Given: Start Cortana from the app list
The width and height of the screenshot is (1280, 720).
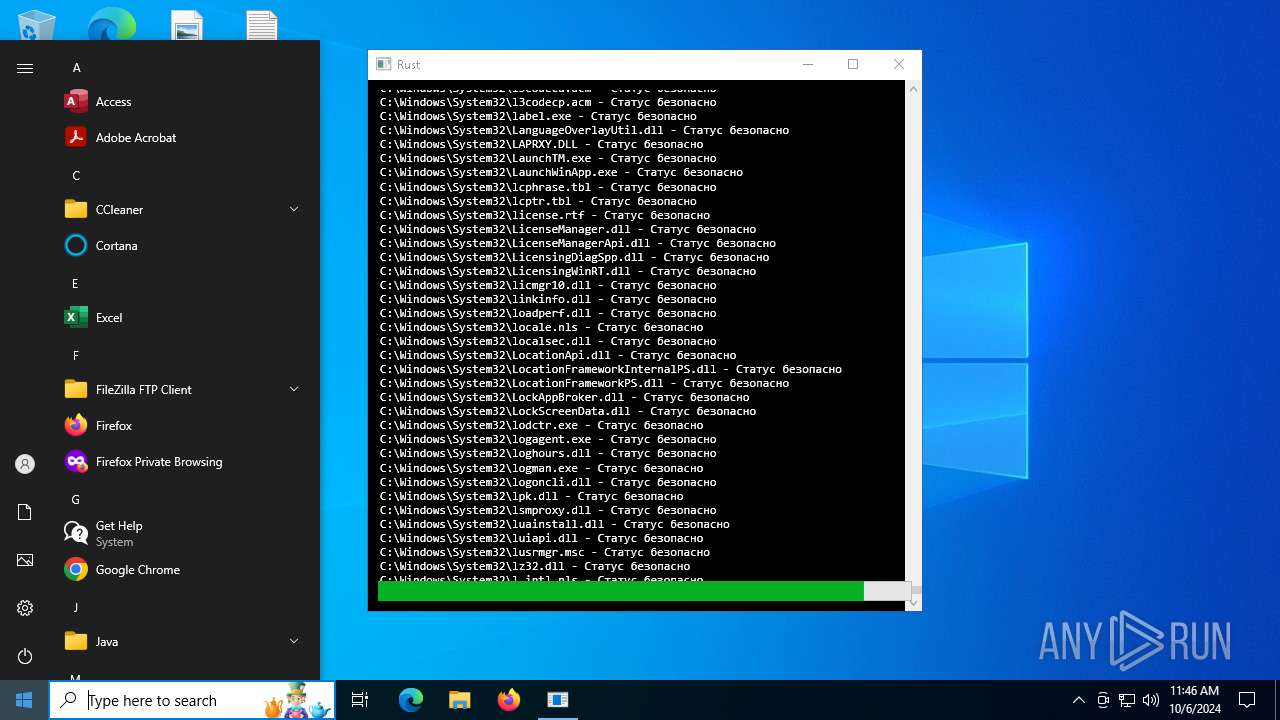Looking at the screenshot, I should click(182, 246).
